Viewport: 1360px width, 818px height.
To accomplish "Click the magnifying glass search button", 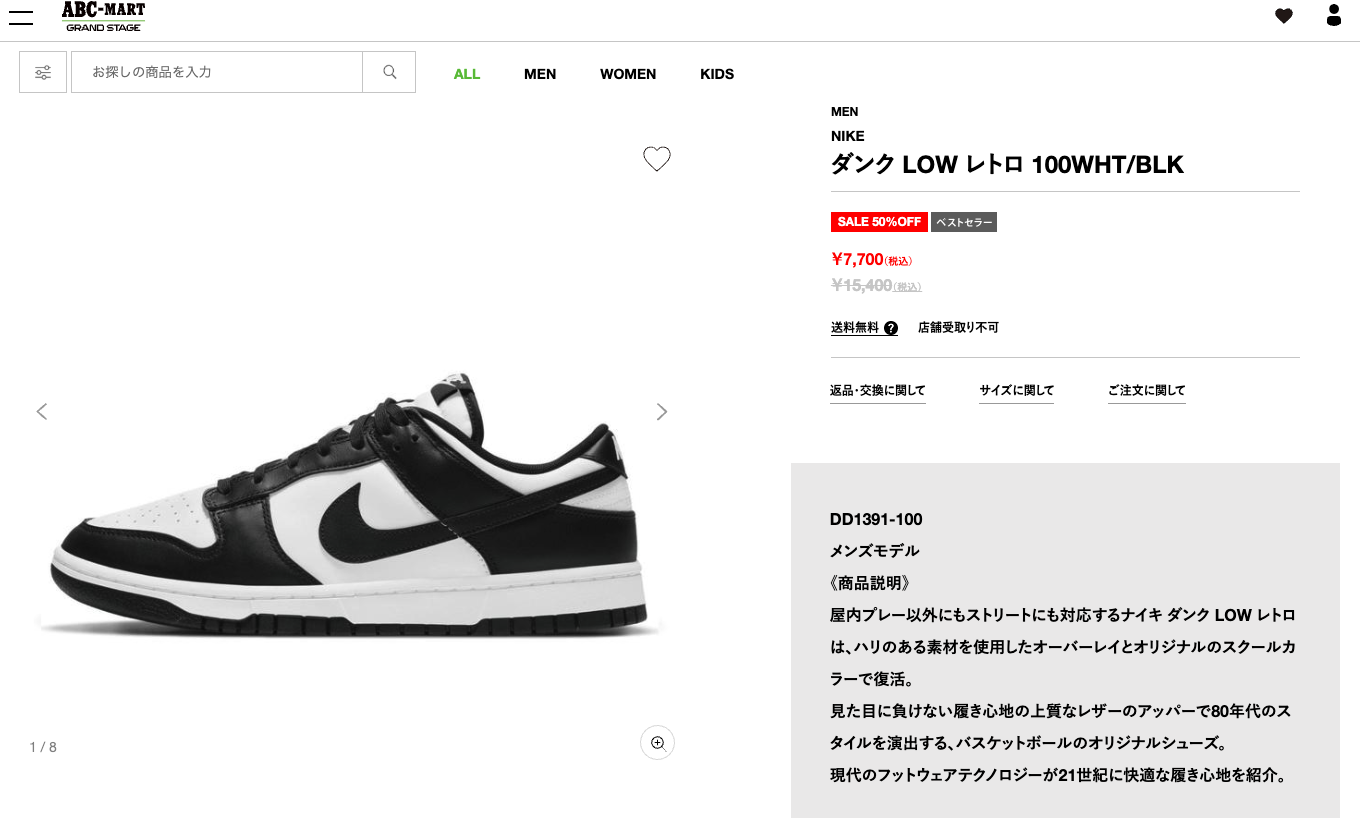I will [389, 72].
